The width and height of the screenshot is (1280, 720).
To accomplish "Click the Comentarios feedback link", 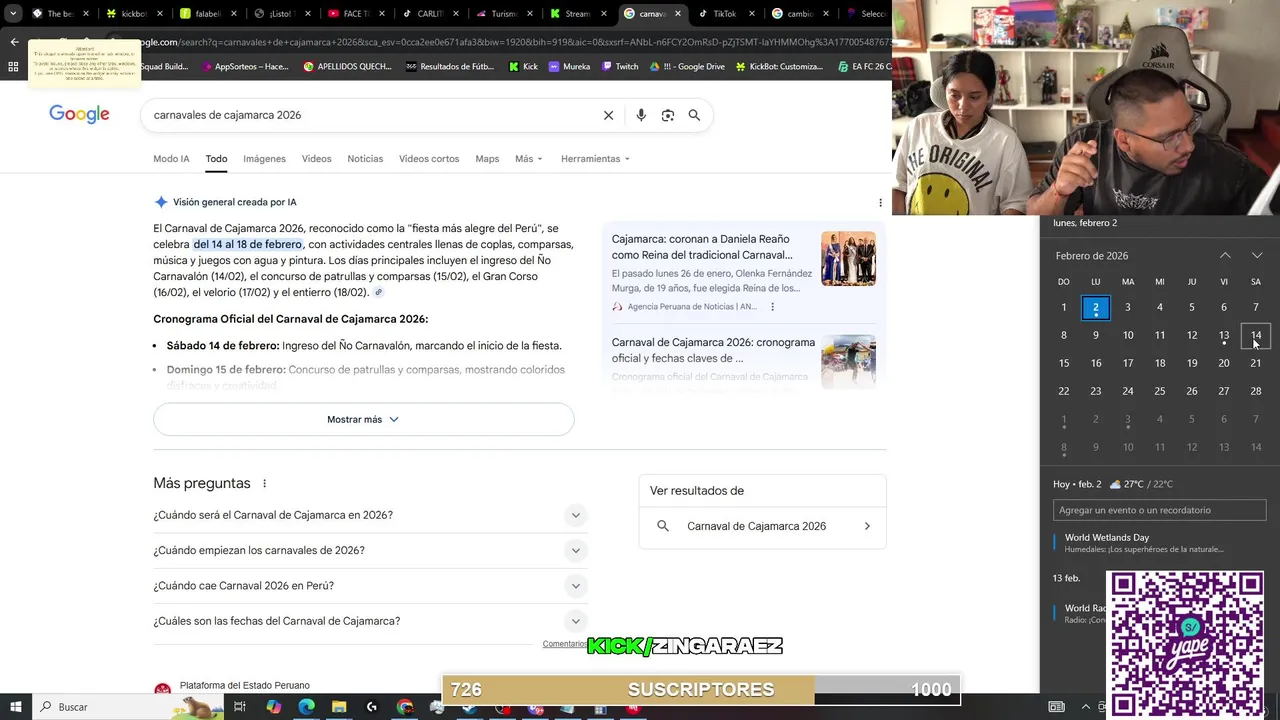I will [564, 644].
